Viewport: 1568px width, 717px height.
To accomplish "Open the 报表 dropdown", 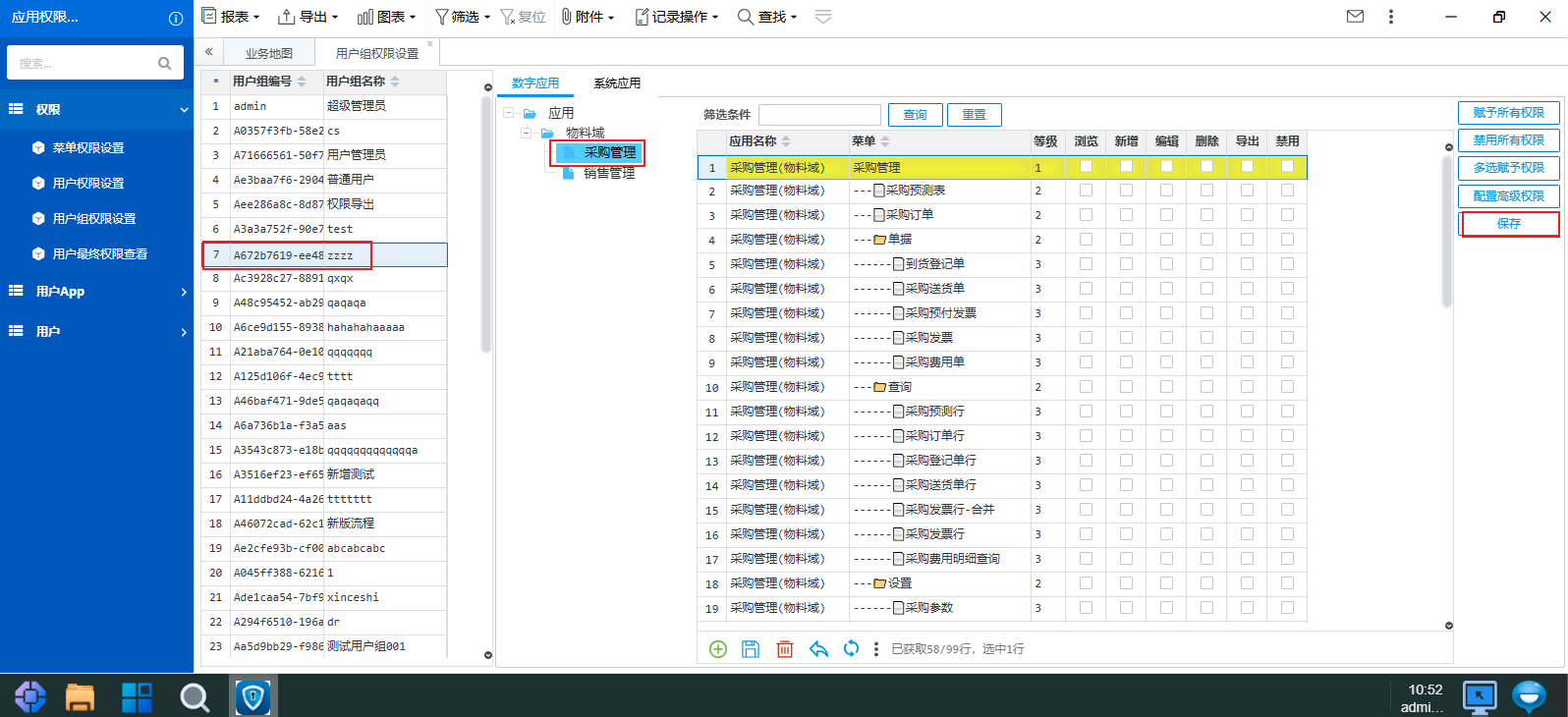I will [231, 17].
